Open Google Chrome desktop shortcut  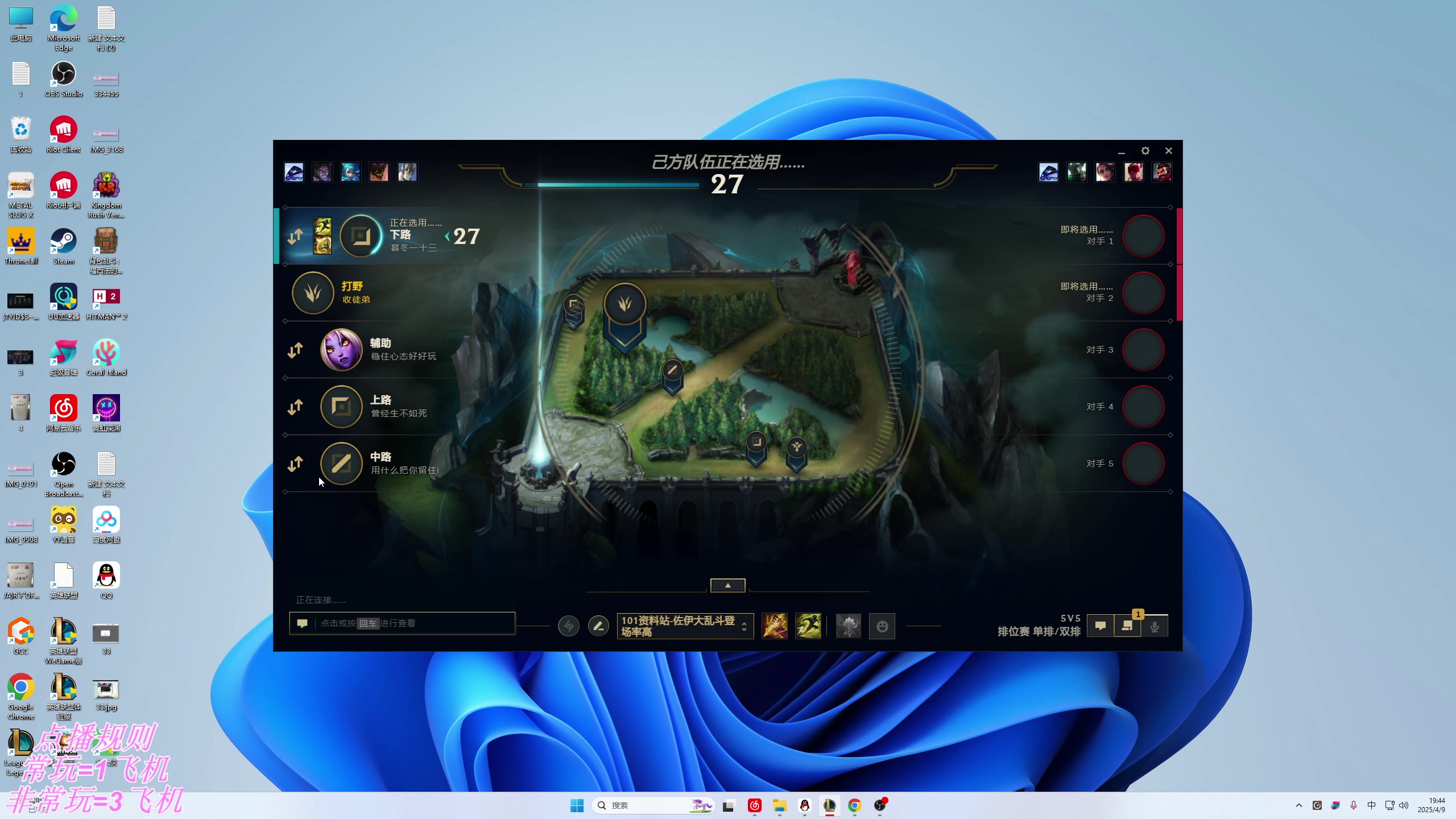[21, 697]
